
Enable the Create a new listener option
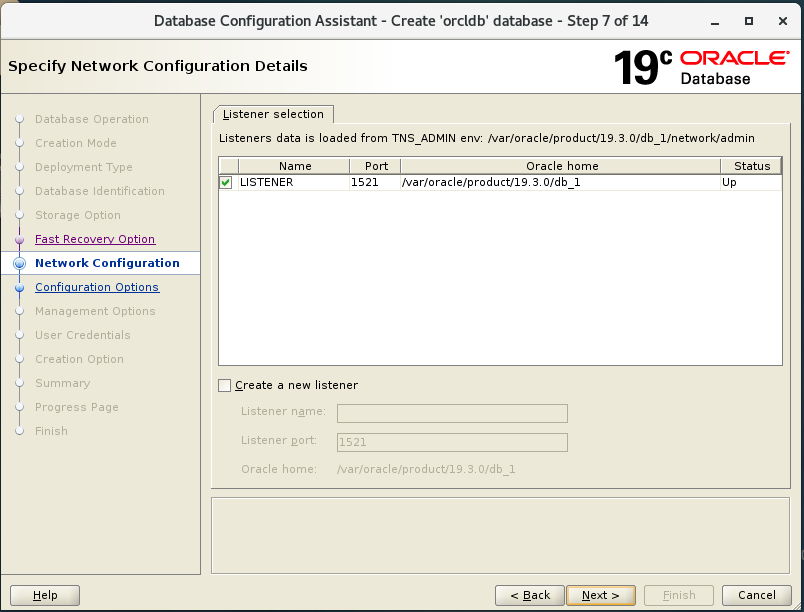pos(224,385)
